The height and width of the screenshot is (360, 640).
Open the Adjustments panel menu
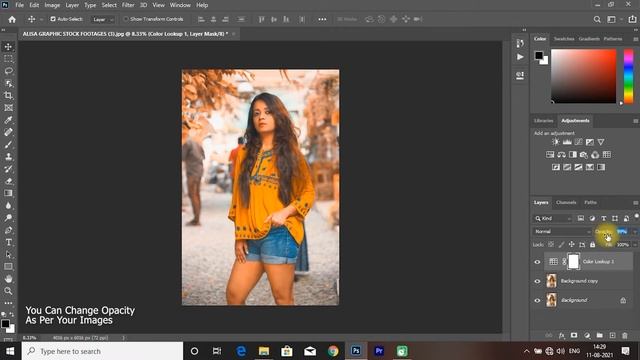(x=636, y=121)
